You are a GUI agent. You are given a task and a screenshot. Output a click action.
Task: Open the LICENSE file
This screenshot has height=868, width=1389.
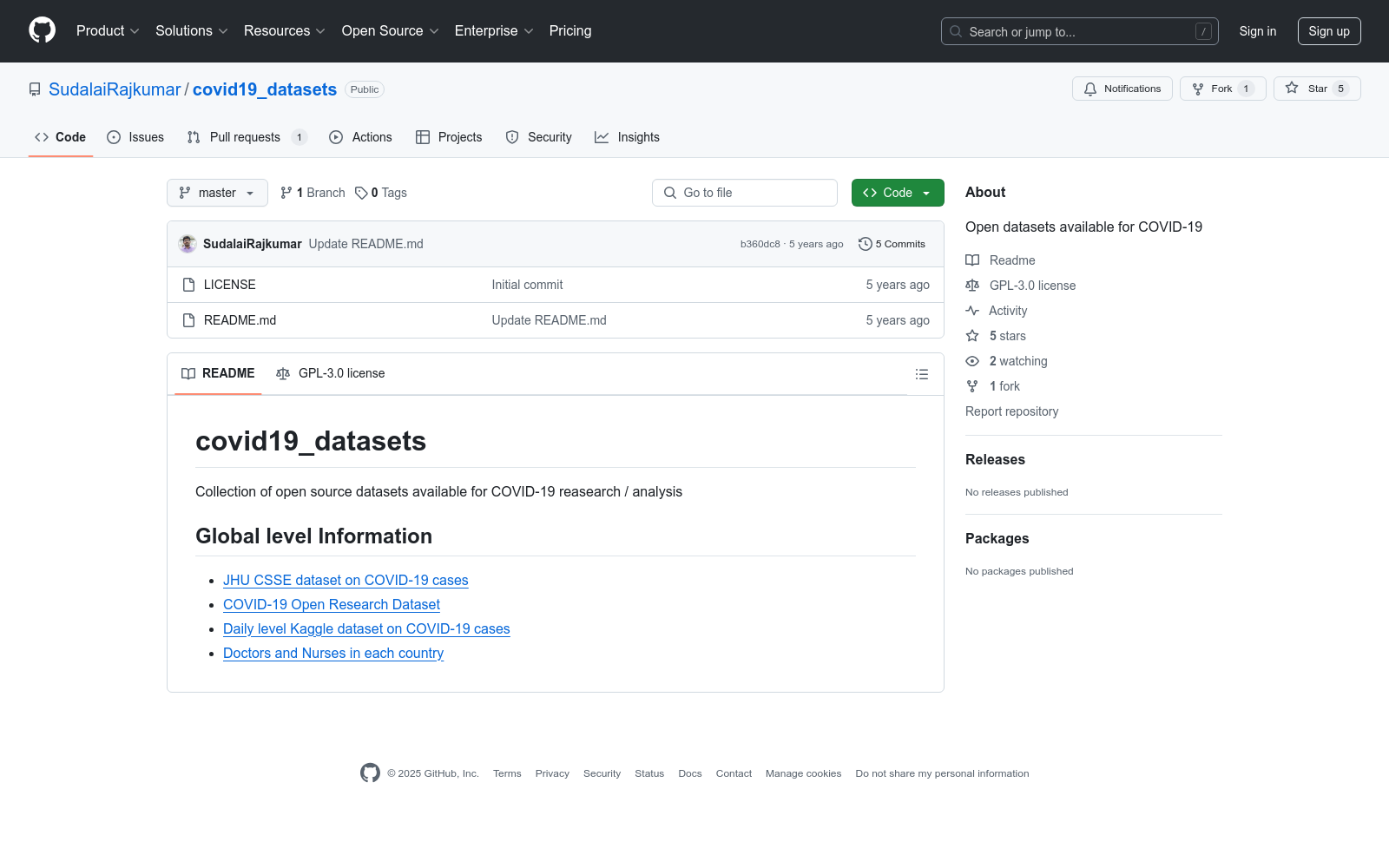pyautogui.click(x=230, y=285)
